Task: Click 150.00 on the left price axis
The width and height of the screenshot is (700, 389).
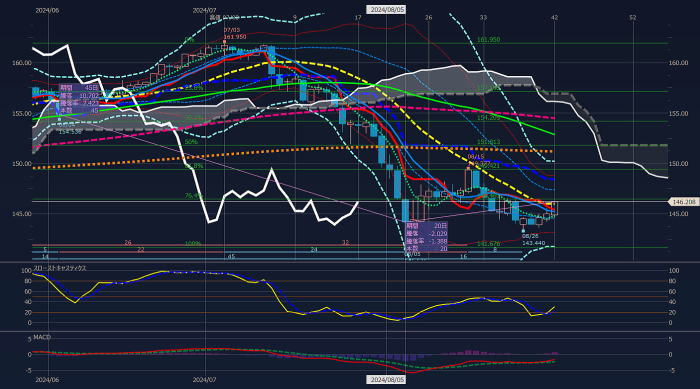Action: [x=22, y=163]
